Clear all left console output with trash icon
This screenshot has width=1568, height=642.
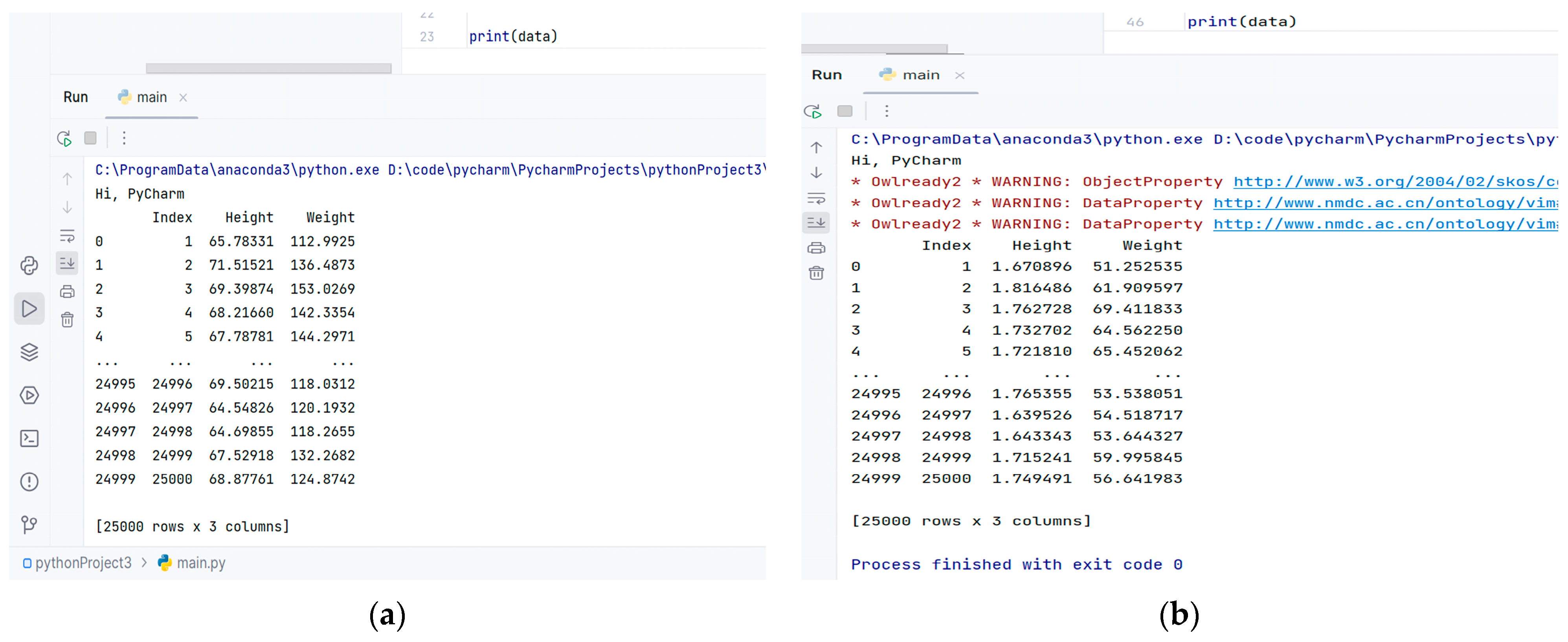coord(68,320)
